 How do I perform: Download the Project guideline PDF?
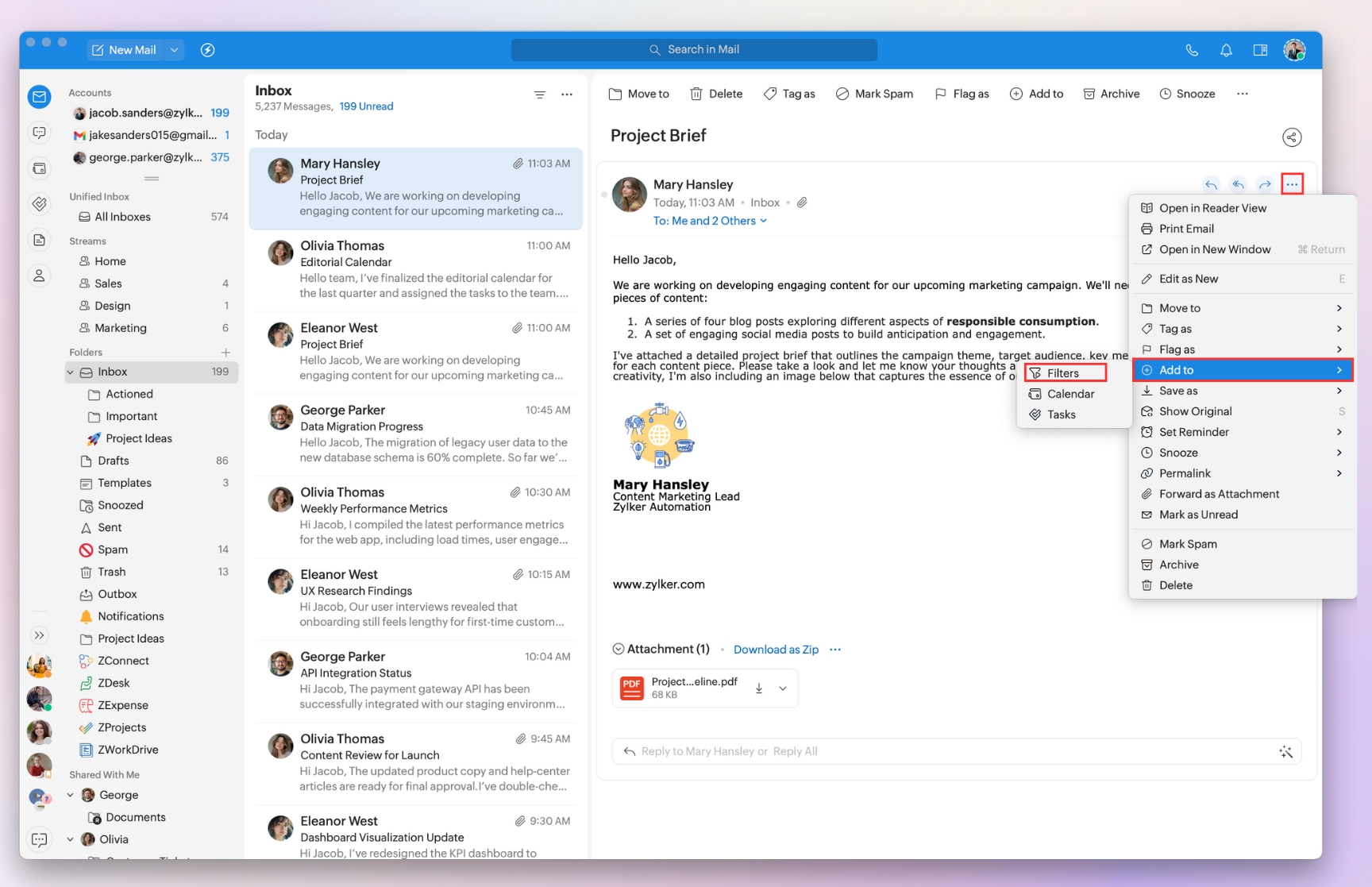(x=759, y=688)
